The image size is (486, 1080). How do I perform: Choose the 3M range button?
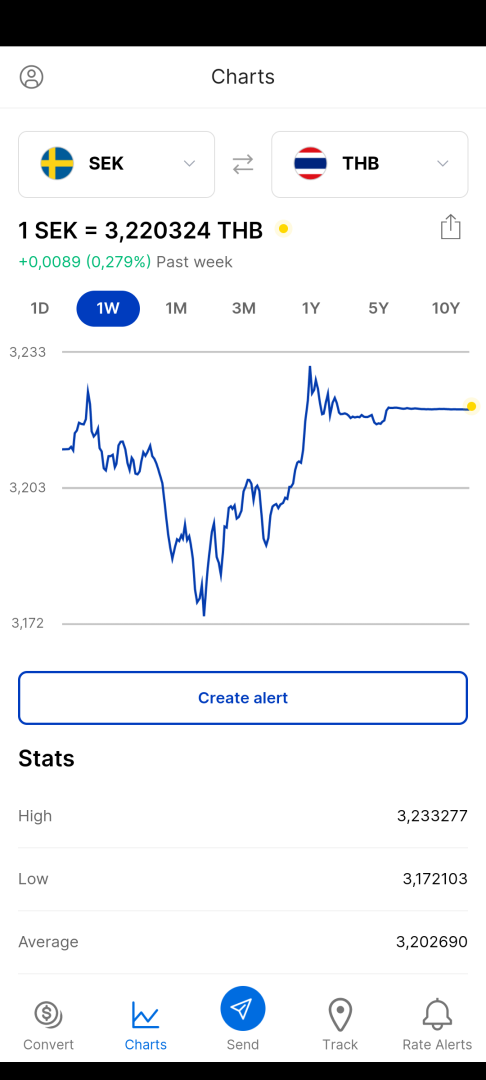click(x=244, y=309)
